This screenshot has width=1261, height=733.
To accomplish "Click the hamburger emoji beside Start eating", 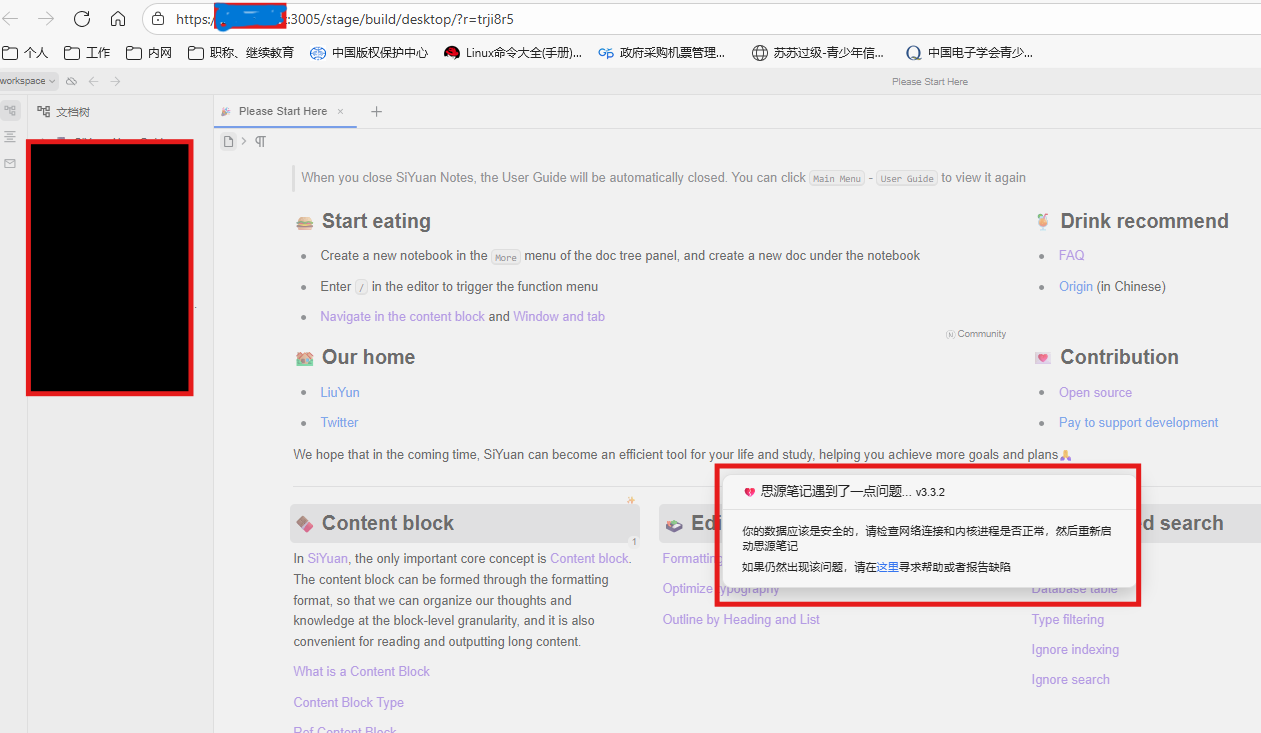I will pyautogui.click(x=305, y=222).
